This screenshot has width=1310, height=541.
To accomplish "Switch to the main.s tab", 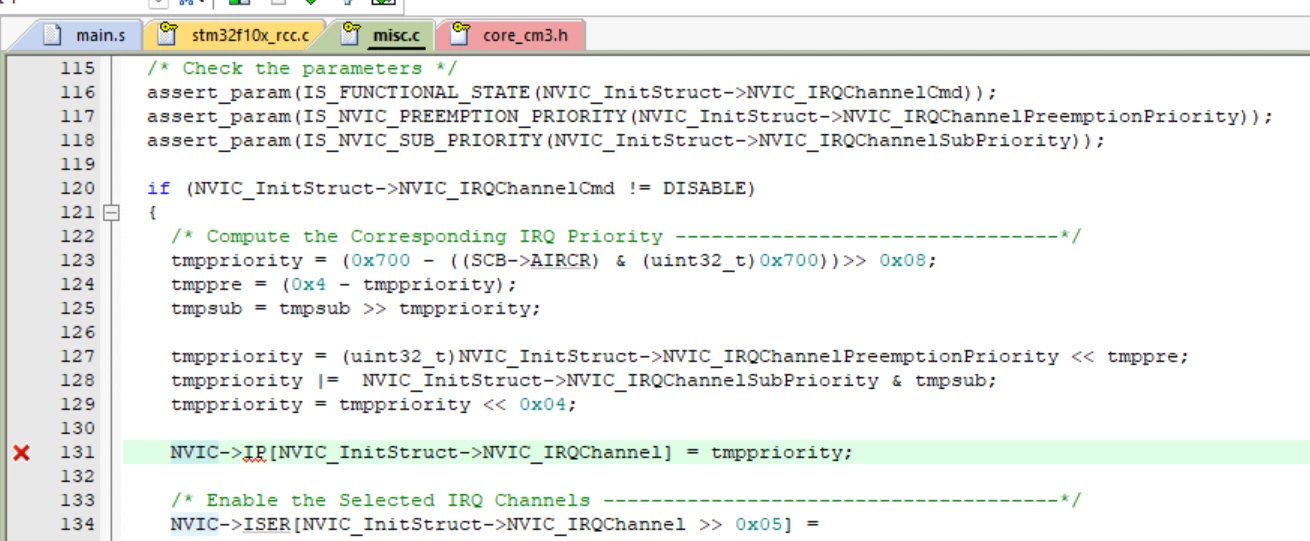I will [84, 36].
